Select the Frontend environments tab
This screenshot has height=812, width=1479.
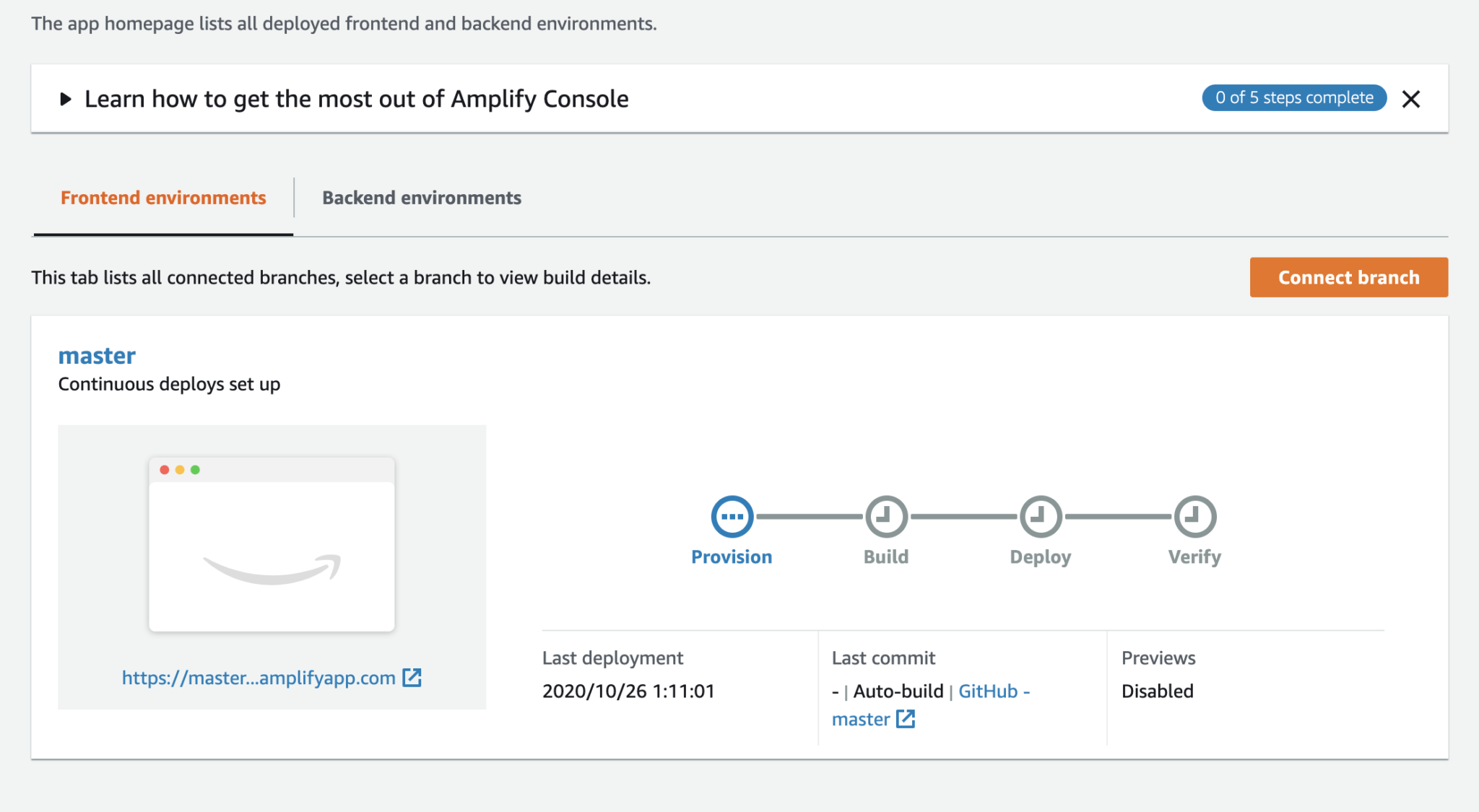point(163,197)
